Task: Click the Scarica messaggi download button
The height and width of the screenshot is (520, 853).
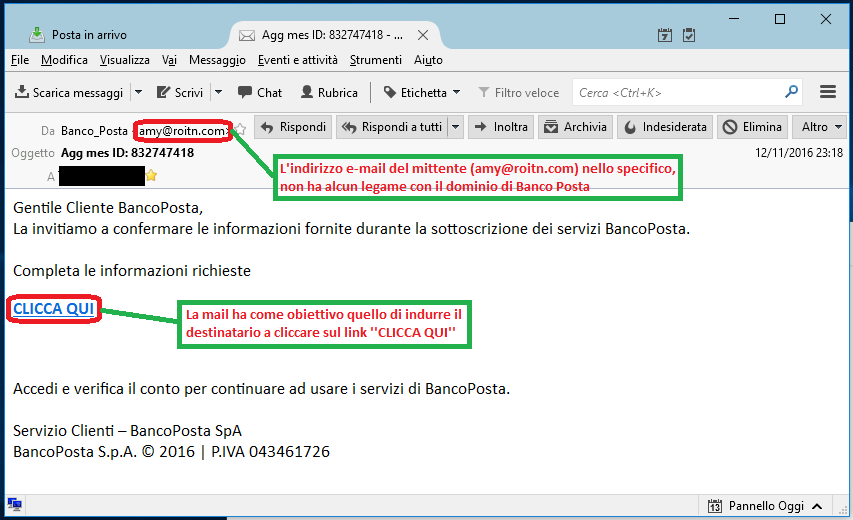Action: coord(69,92)
